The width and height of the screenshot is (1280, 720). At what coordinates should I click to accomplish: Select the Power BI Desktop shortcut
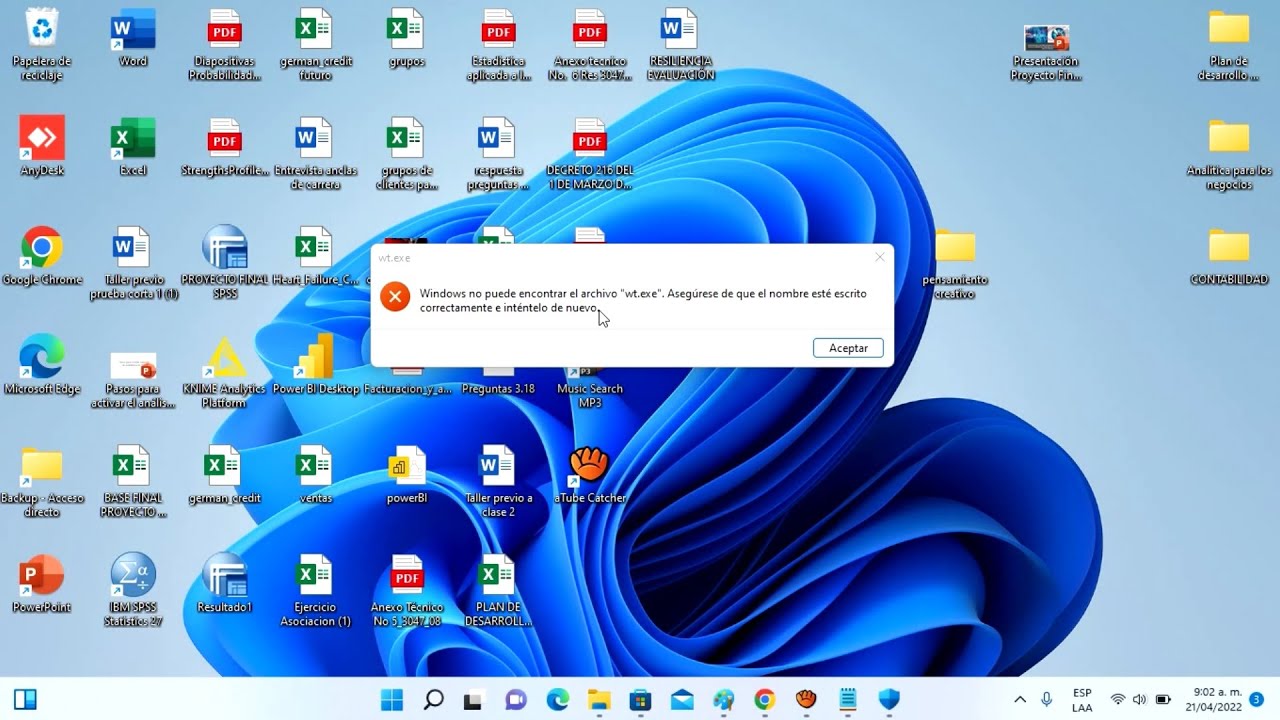click(x=315, y=365)
